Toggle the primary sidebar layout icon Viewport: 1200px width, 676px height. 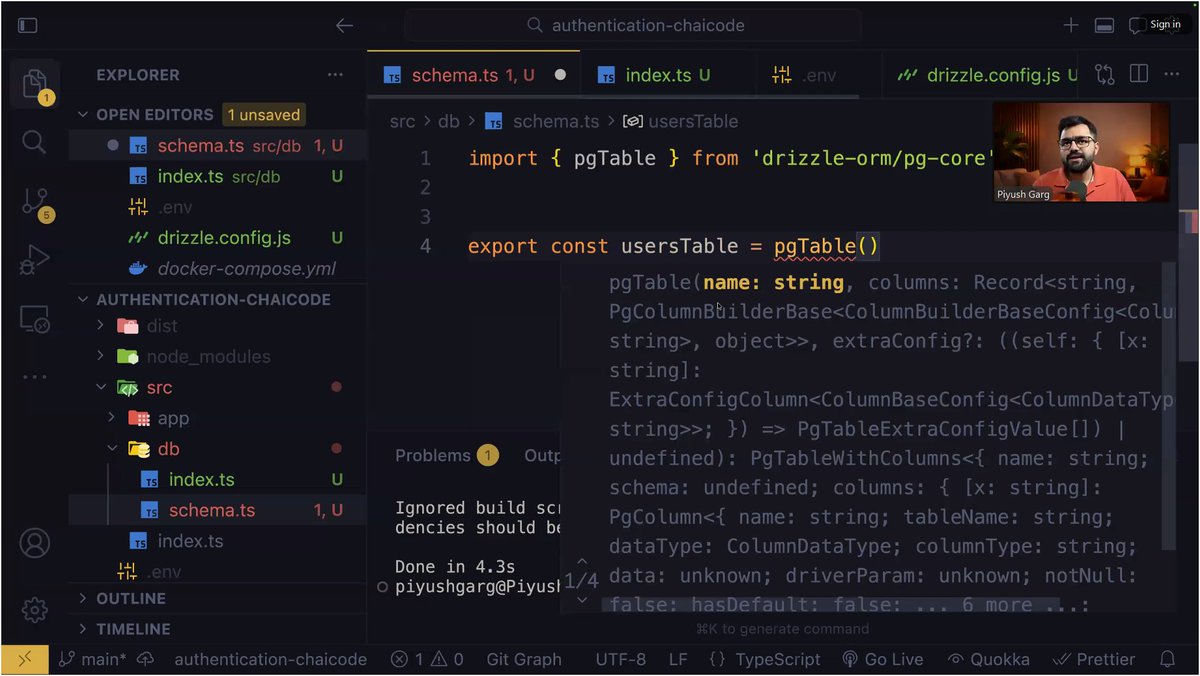pyautogui.click(x=28, y=25)
